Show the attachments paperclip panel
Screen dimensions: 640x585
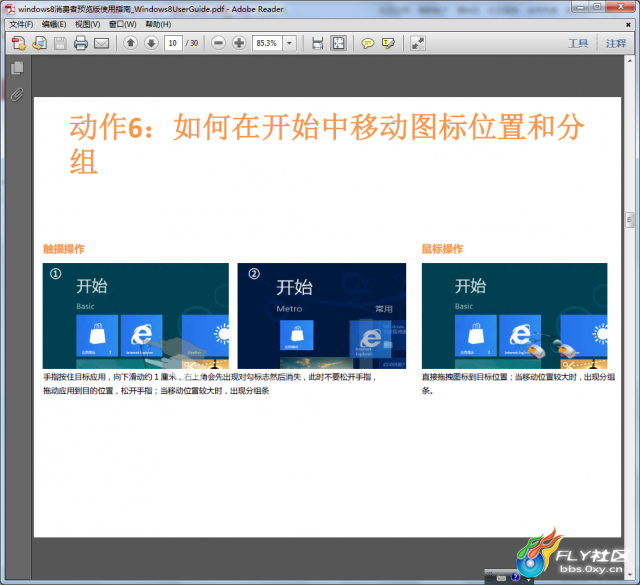pos(17,94)
